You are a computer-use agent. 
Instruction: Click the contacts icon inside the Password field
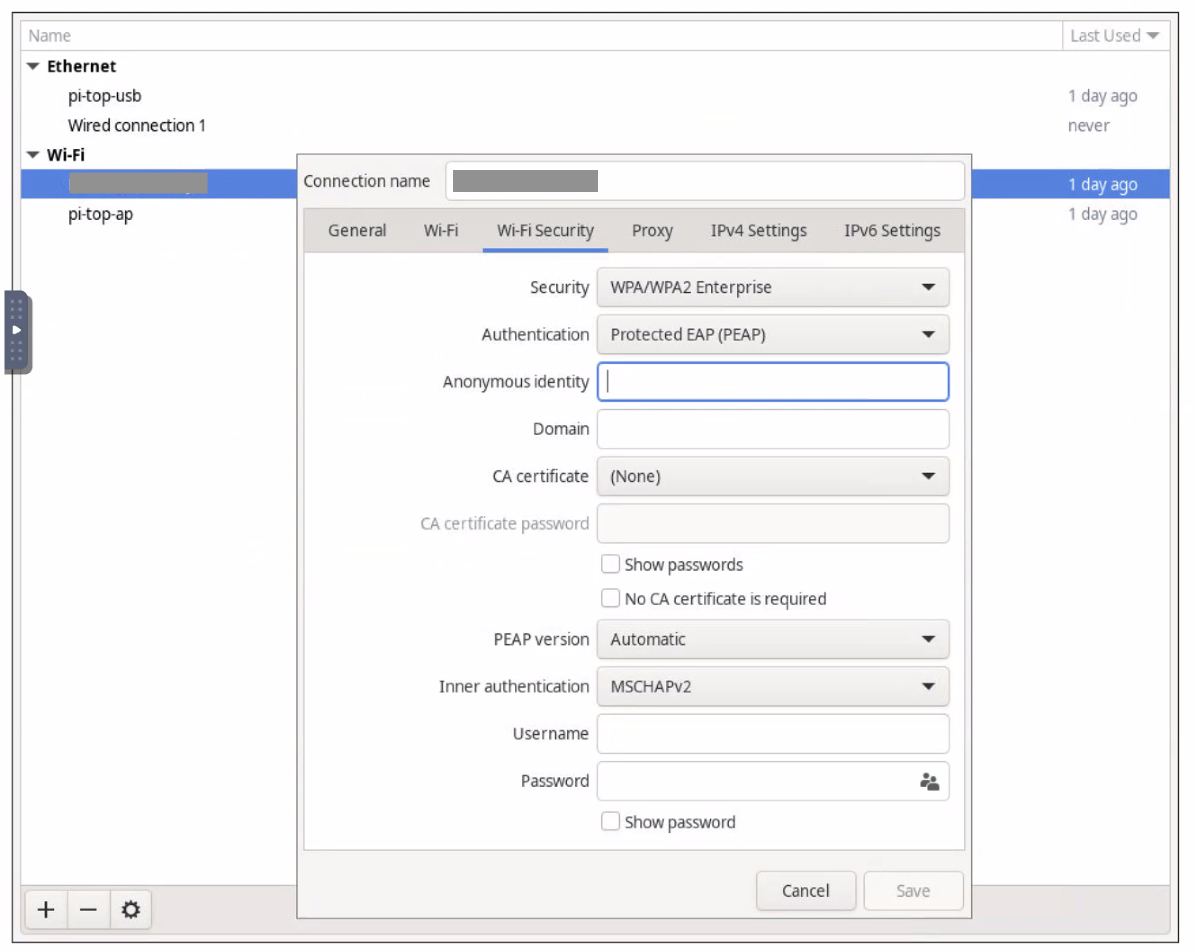point(929,781)
